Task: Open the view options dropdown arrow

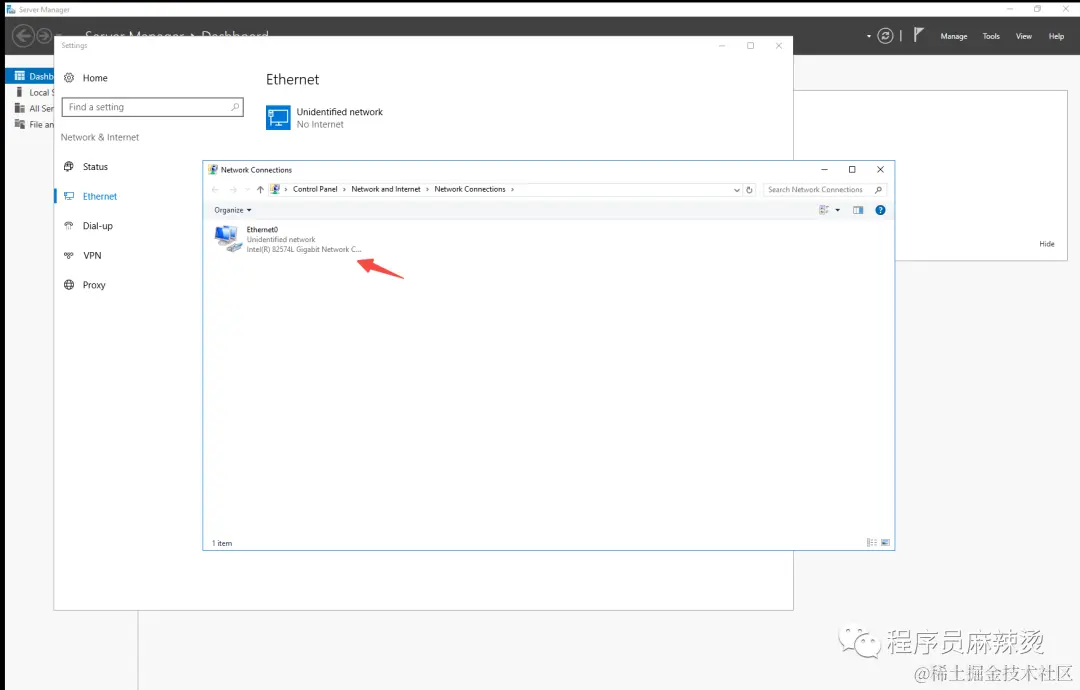Action: [838, 210]
